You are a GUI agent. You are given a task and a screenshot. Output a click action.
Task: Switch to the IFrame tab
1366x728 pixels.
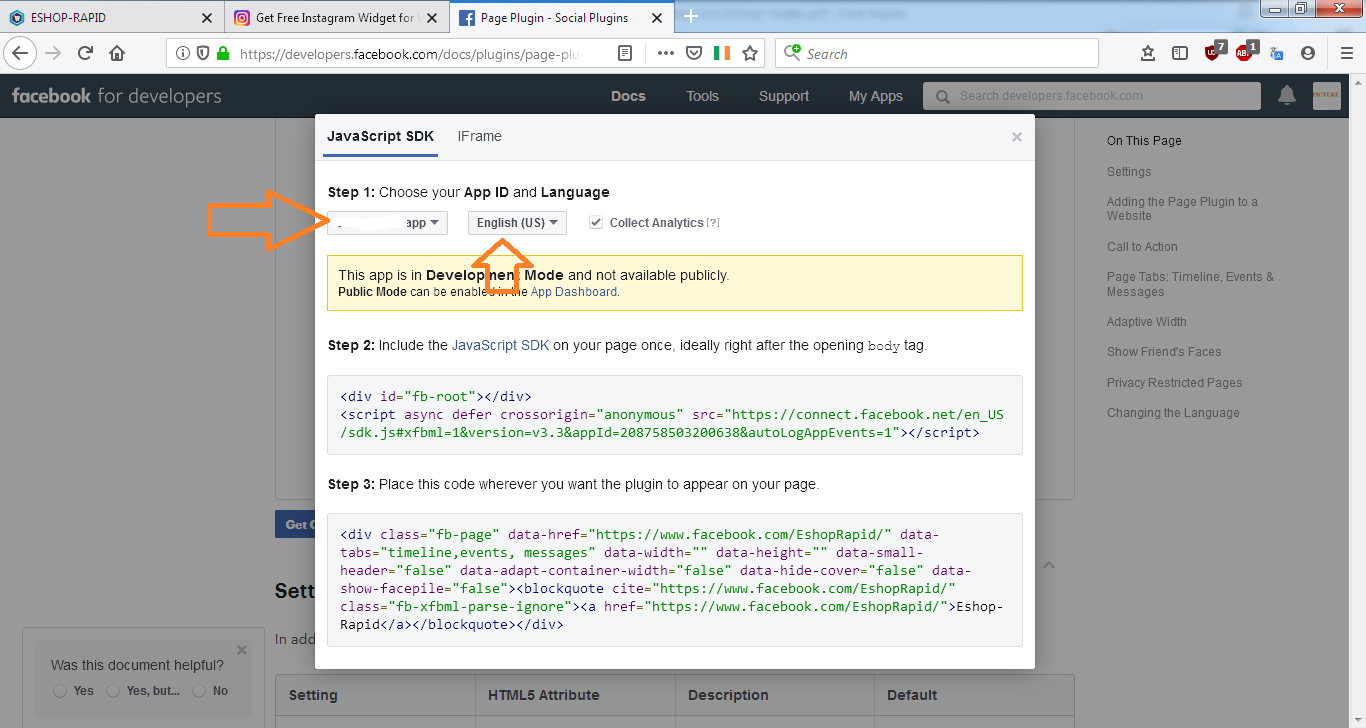point(480,136)
